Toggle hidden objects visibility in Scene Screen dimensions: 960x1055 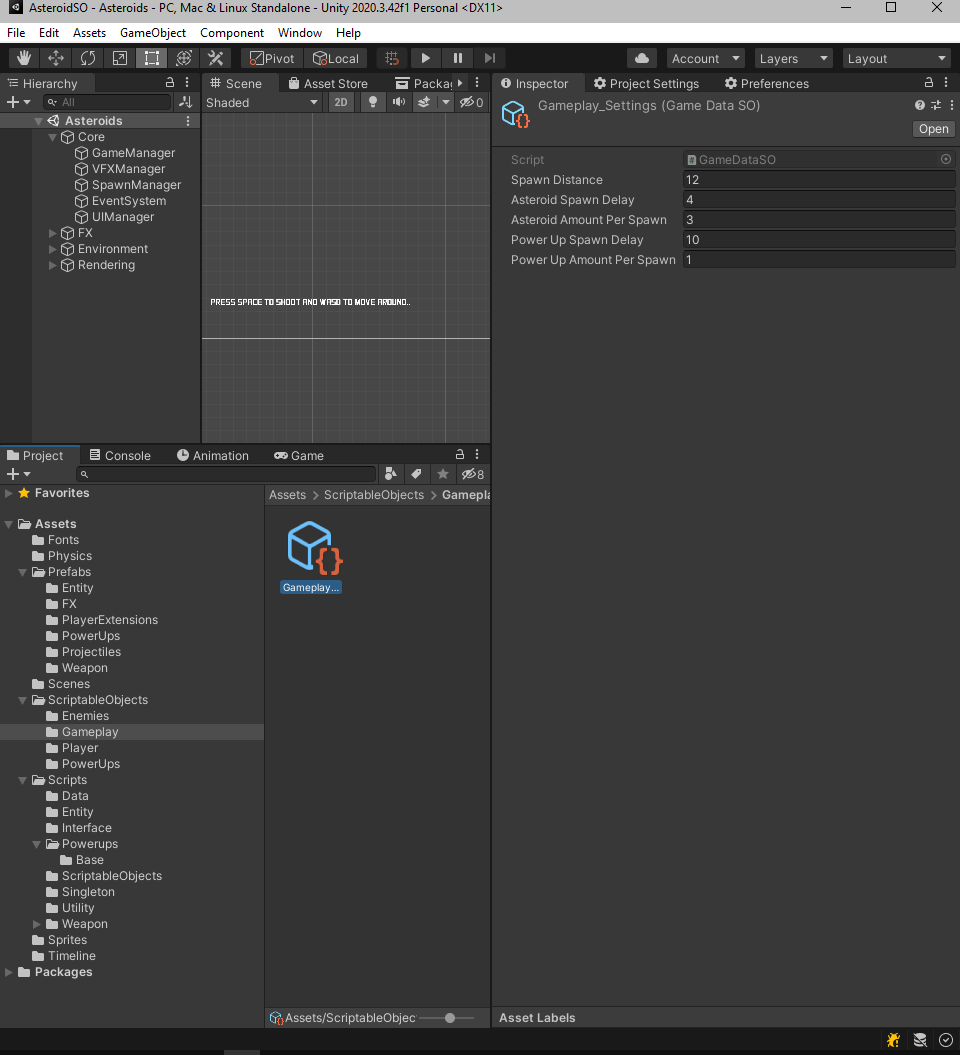471,102
